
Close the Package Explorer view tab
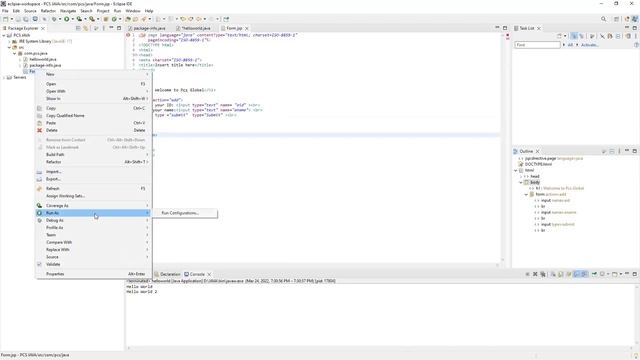pos(43,28)
